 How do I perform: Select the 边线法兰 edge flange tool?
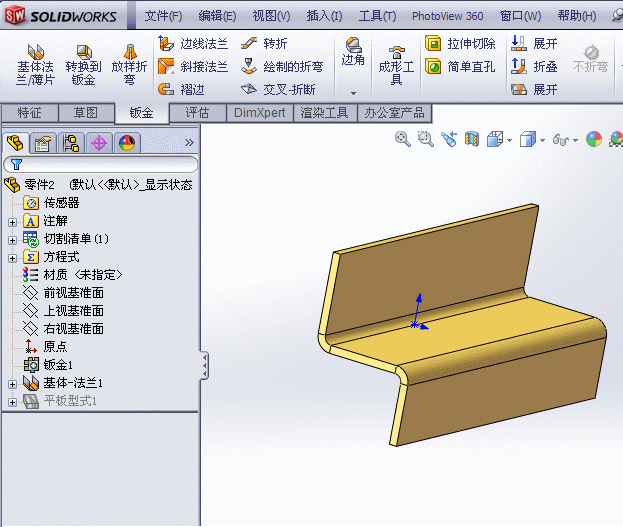click(193, 43)
